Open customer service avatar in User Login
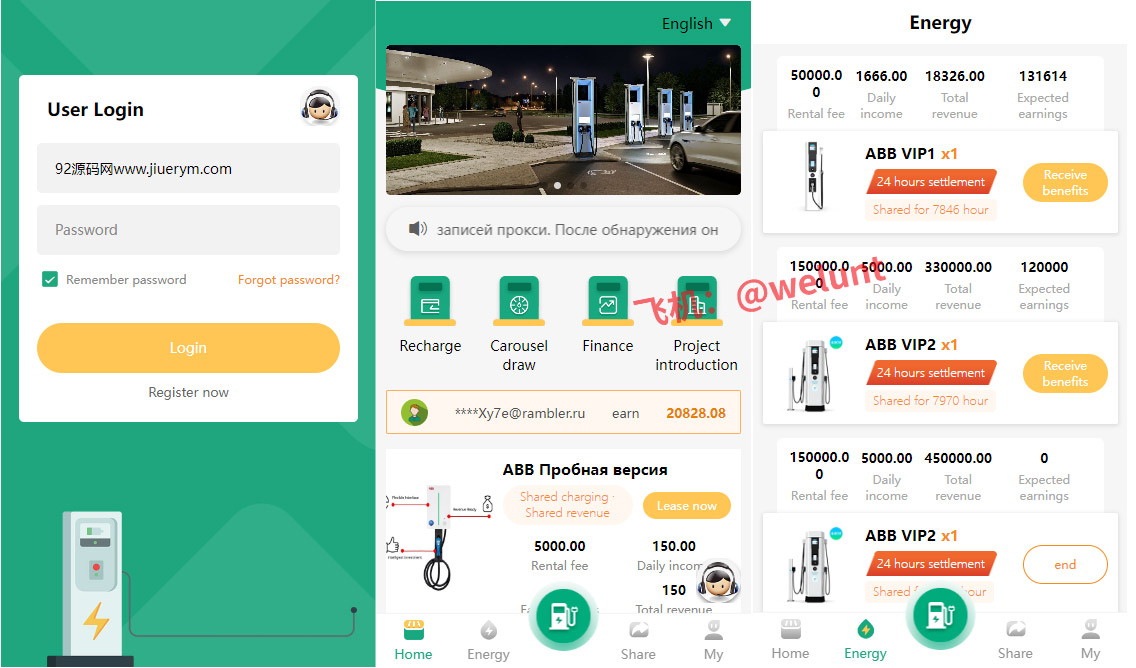 point(320,107)
